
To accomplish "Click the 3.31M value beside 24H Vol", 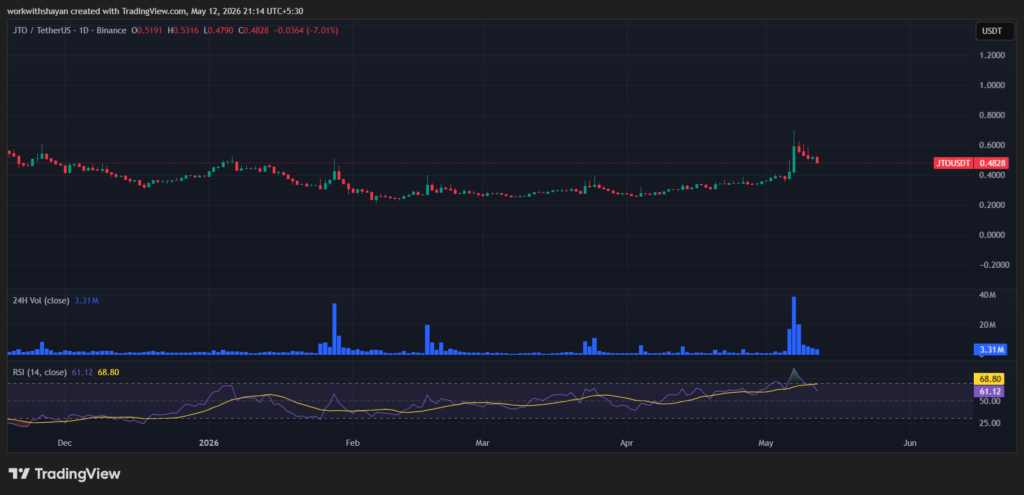I will (84, 300).
